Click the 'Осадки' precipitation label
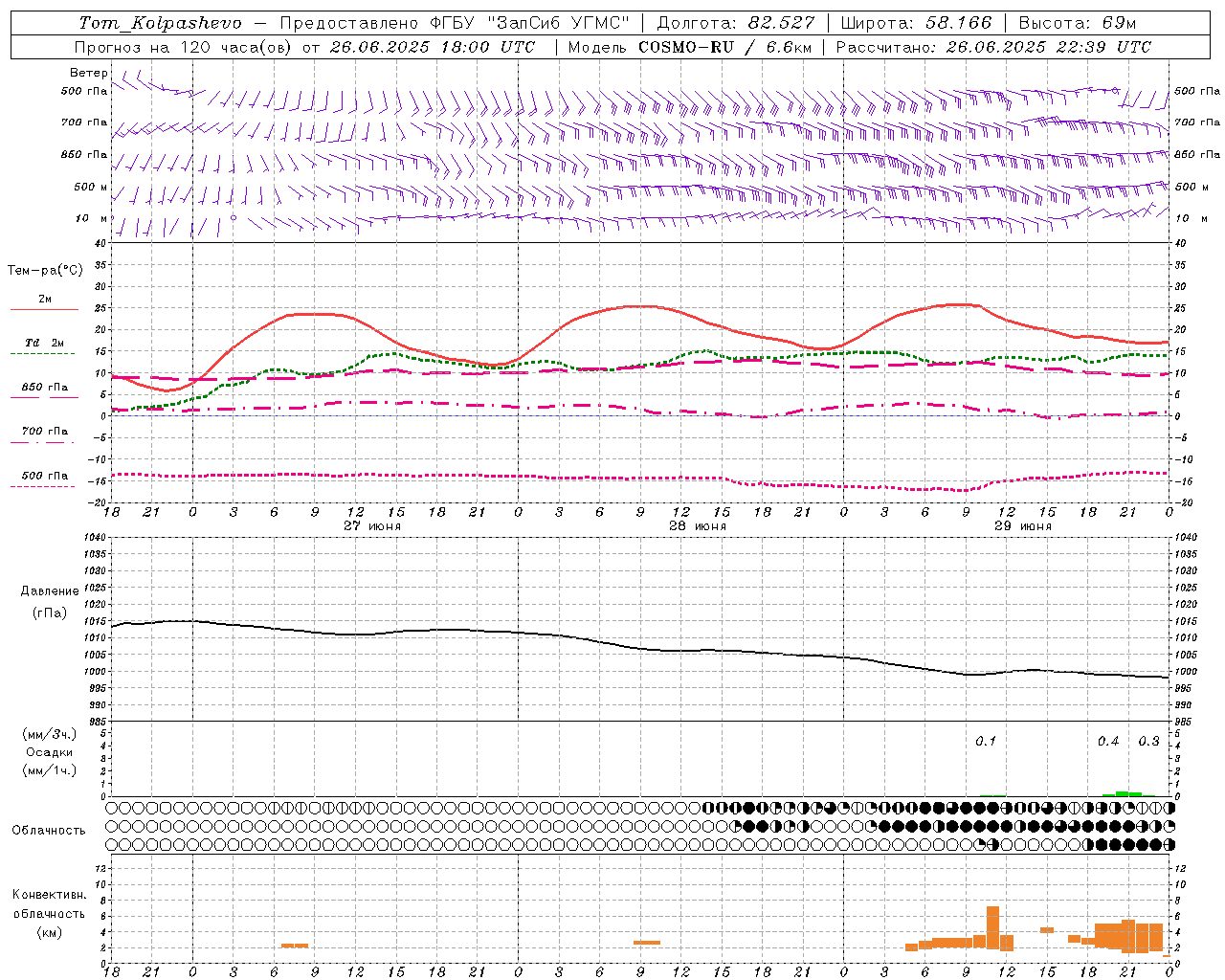Screen dimensions: 1225x980 pyautogui.click(x=50, y=752)
